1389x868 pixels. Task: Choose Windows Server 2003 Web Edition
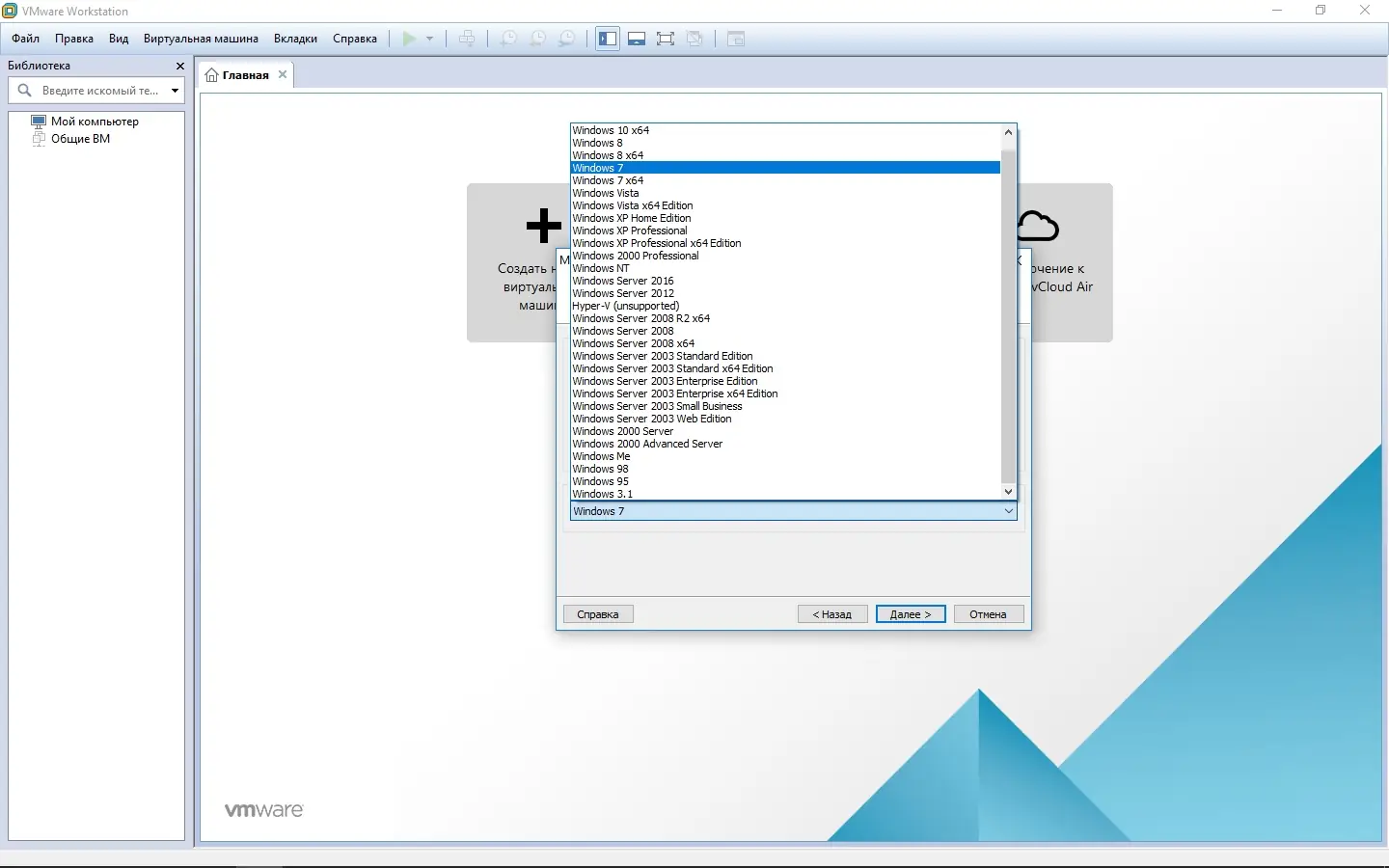point(786,419)
